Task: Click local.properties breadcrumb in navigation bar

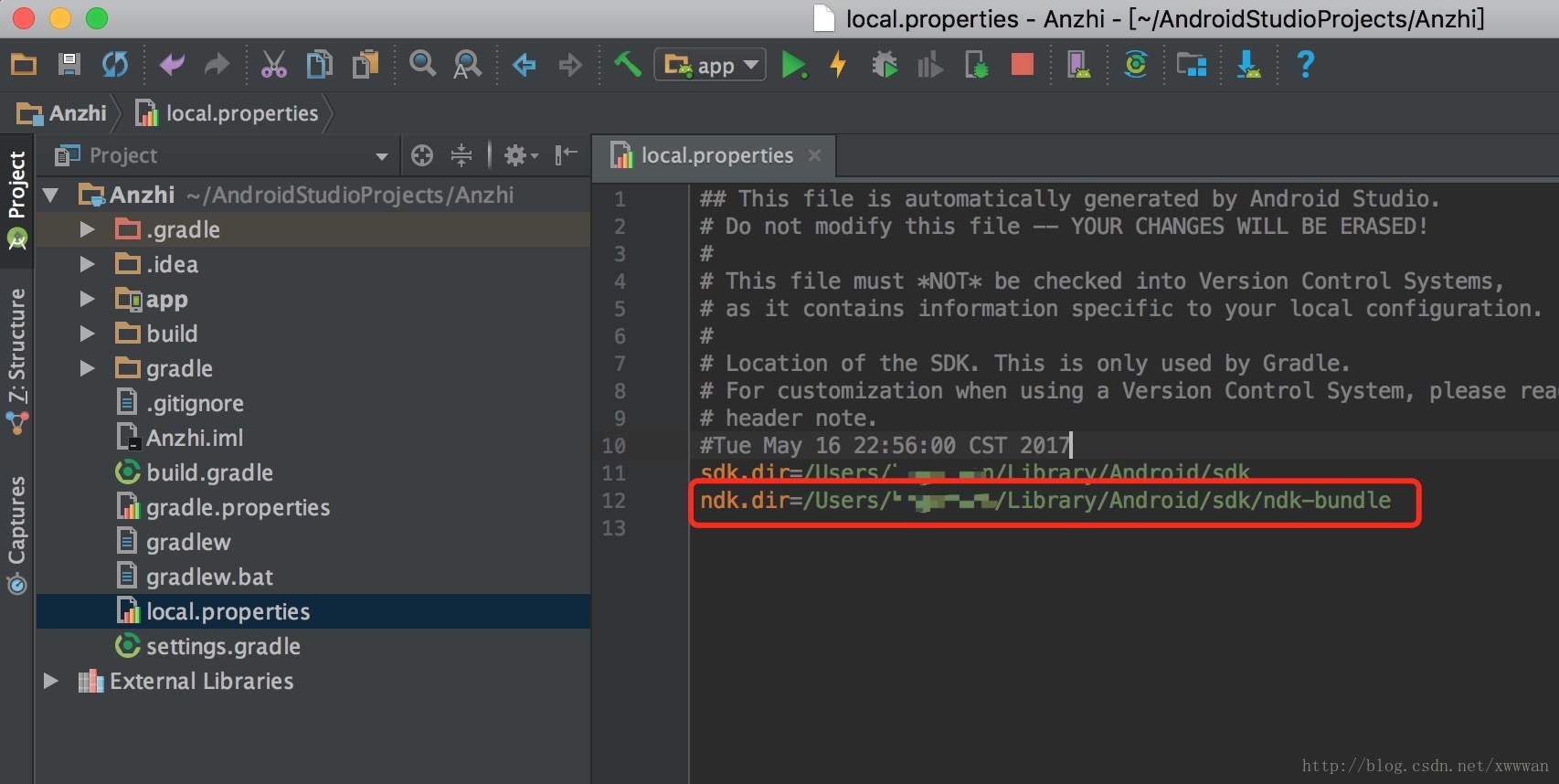Action: (x=227, y=113)
